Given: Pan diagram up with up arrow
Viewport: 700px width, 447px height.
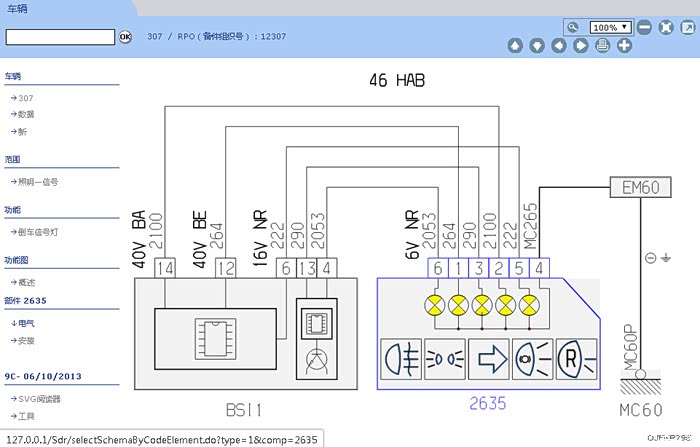Looking at the screenshot, I should [x=515, y=45].
